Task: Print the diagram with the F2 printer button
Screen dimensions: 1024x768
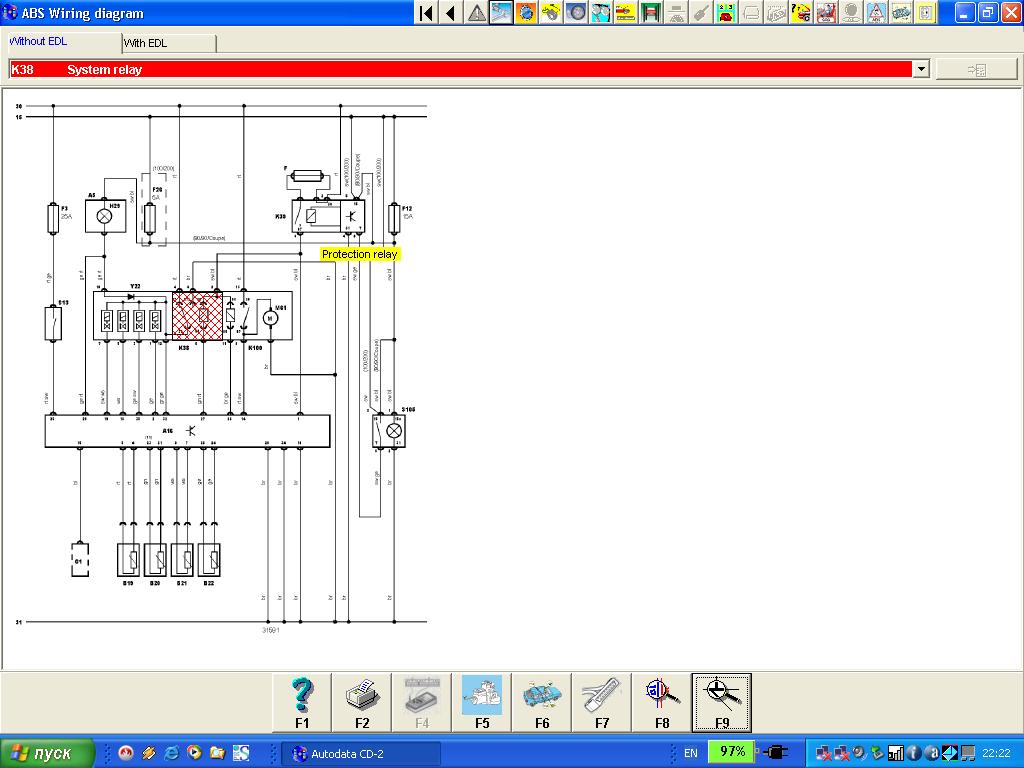Action: (x=362, y=702)
